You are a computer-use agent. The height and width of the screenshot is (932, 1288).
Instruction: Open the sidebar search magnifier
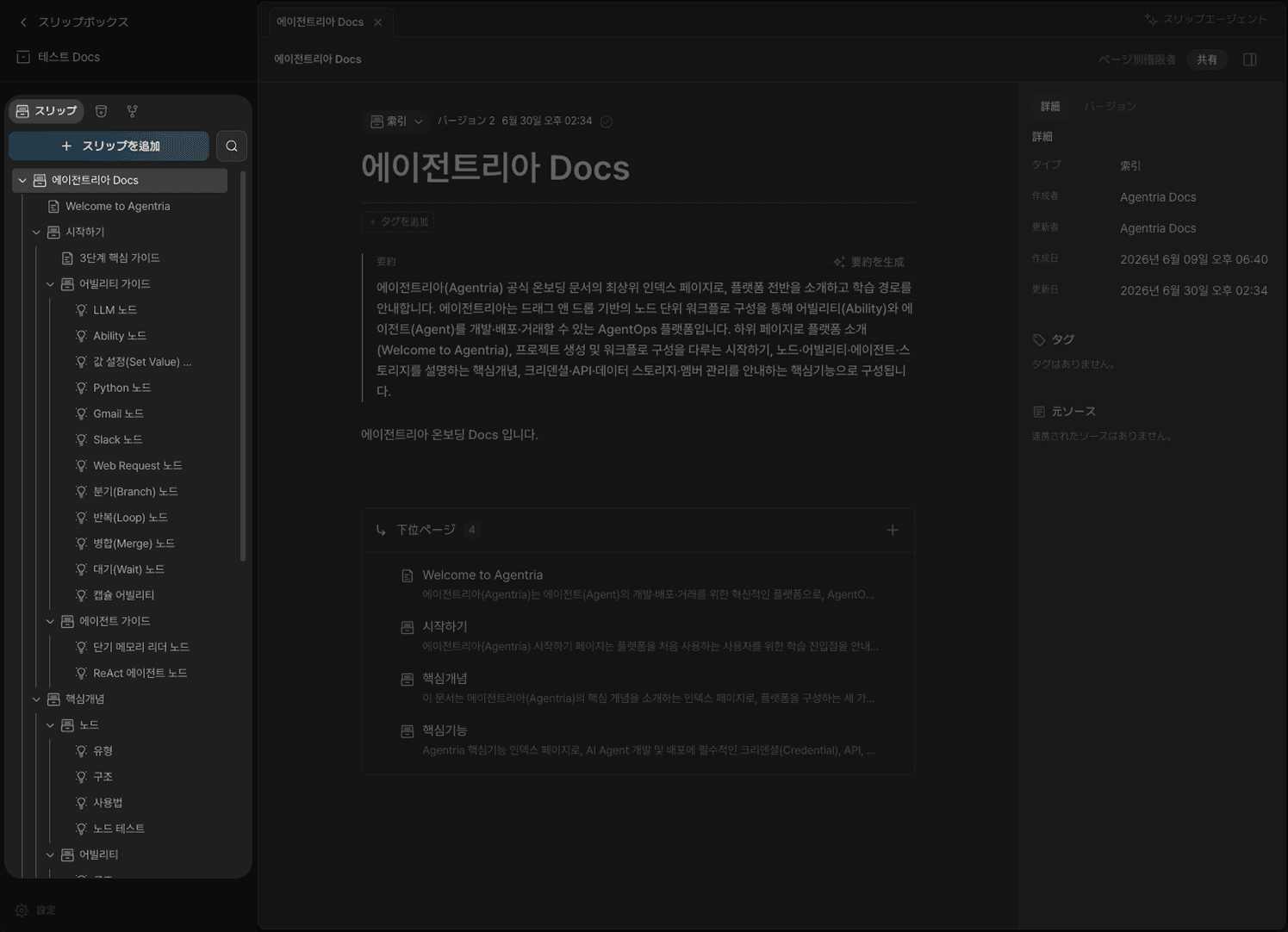(232, 146)
